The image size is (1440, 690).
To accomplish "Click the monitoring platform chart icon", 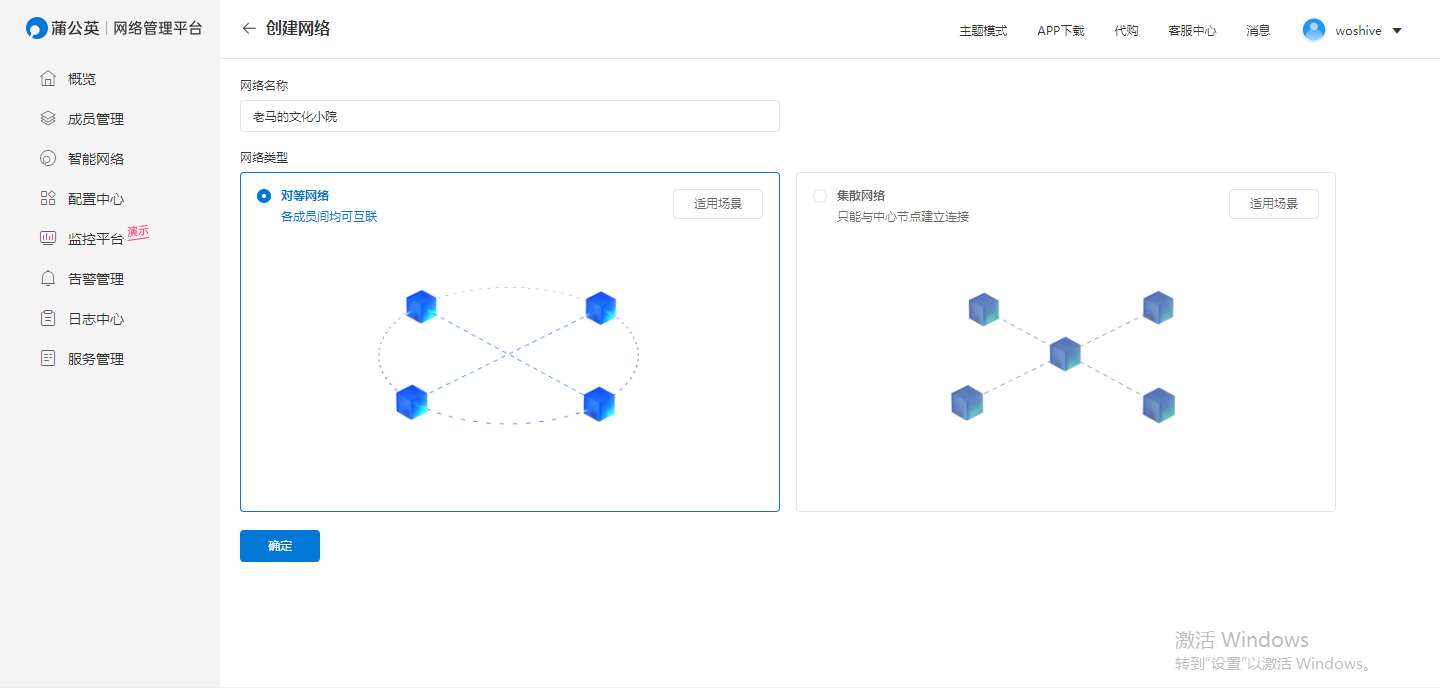I will [47, 239].
